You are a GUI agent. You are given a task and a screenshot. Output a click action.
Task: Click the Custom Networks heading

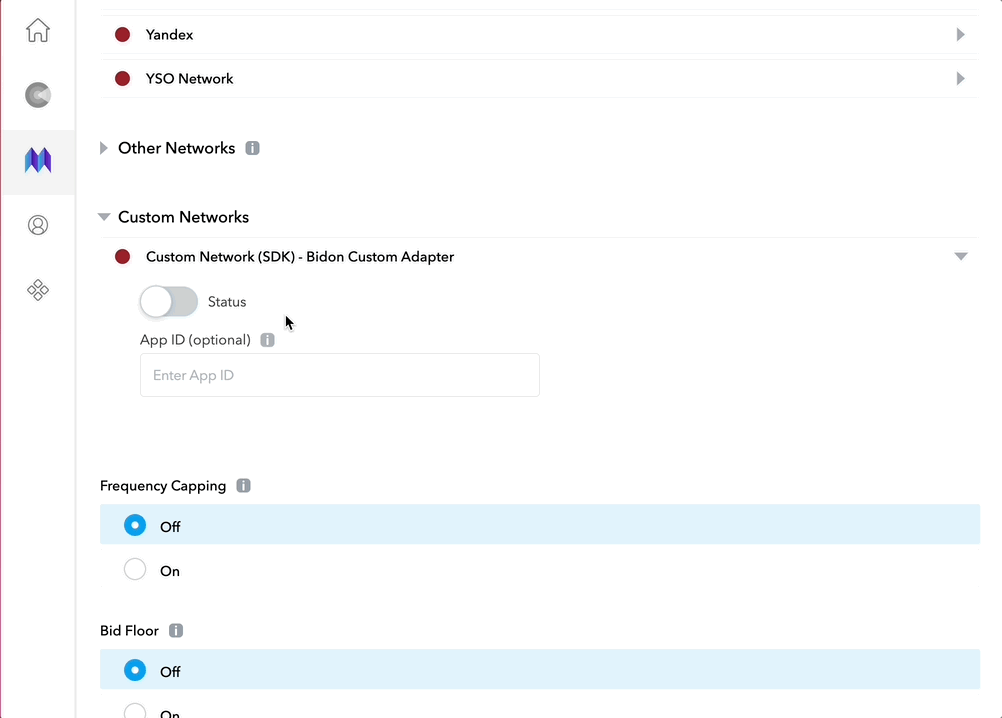tap(183, 217)
